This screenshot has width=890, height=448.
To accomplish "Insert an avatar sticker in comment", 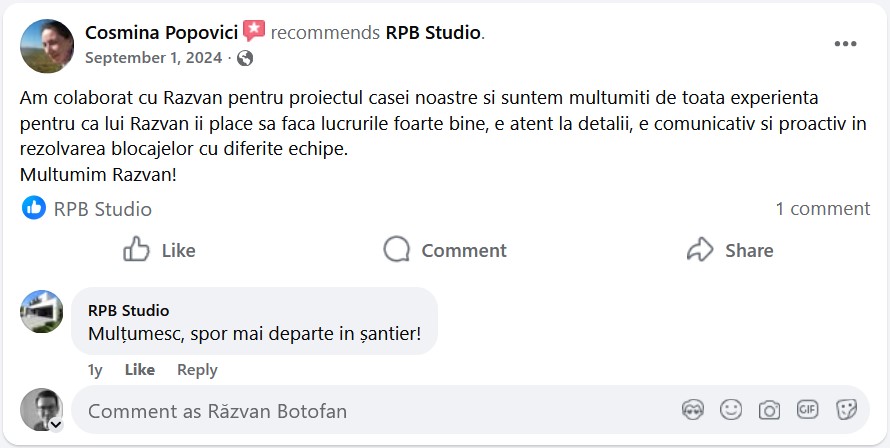I will 693,409.
